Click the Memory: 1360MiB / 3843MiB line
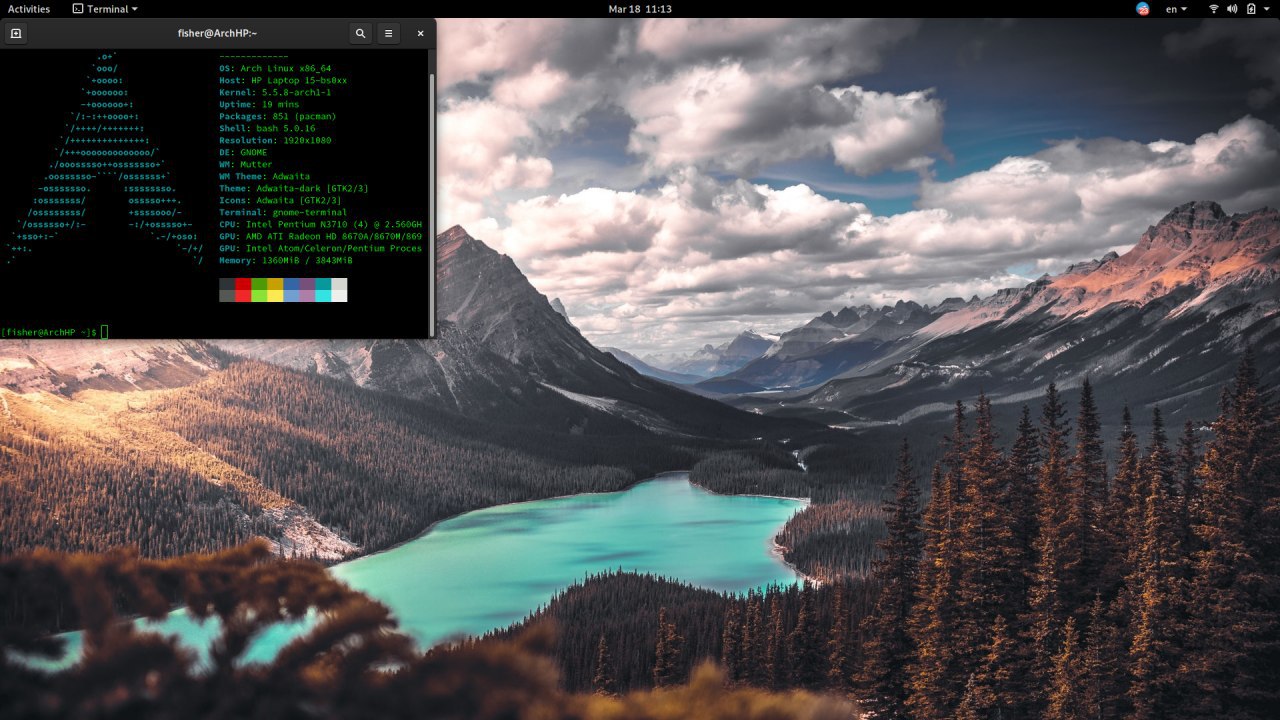This screenshot has width=1280, height=720. 286,260
